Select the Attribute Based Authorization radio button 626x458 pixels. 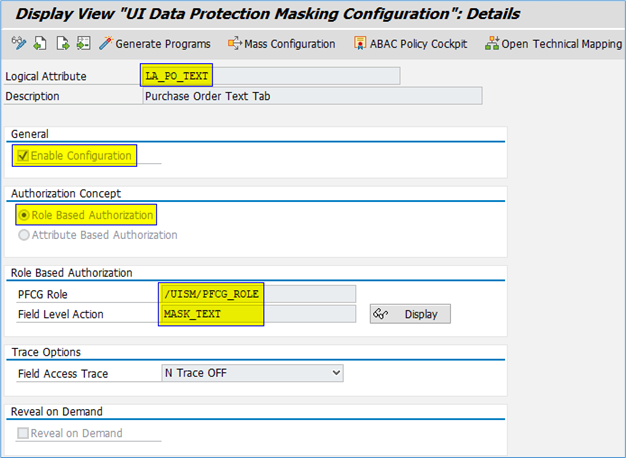coord(24,235)
